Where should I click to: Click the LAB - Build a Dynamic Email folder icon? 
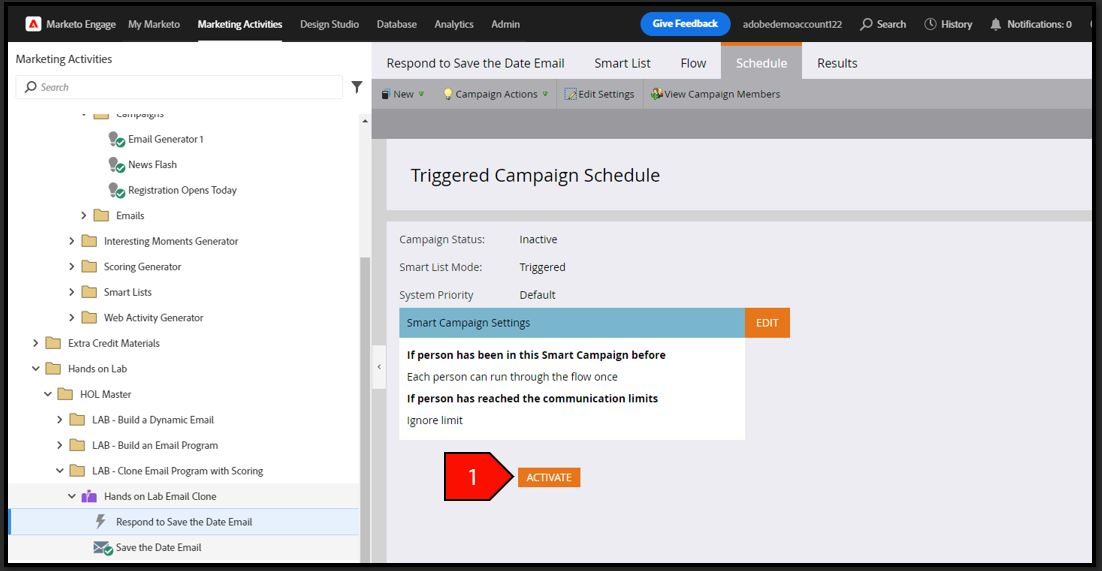77,420
